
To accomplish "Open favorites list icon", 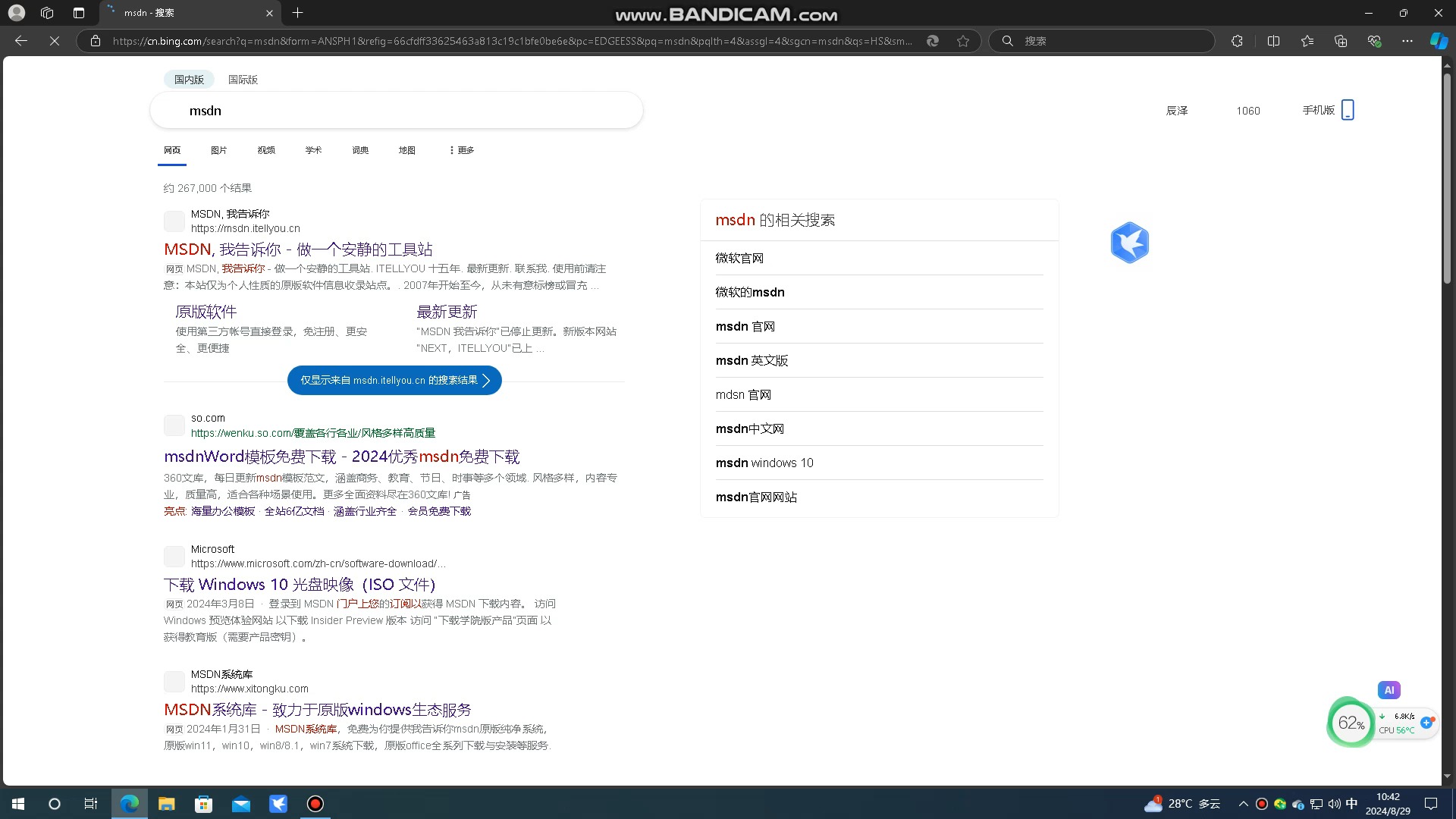I will click(x=1307, y=41).
